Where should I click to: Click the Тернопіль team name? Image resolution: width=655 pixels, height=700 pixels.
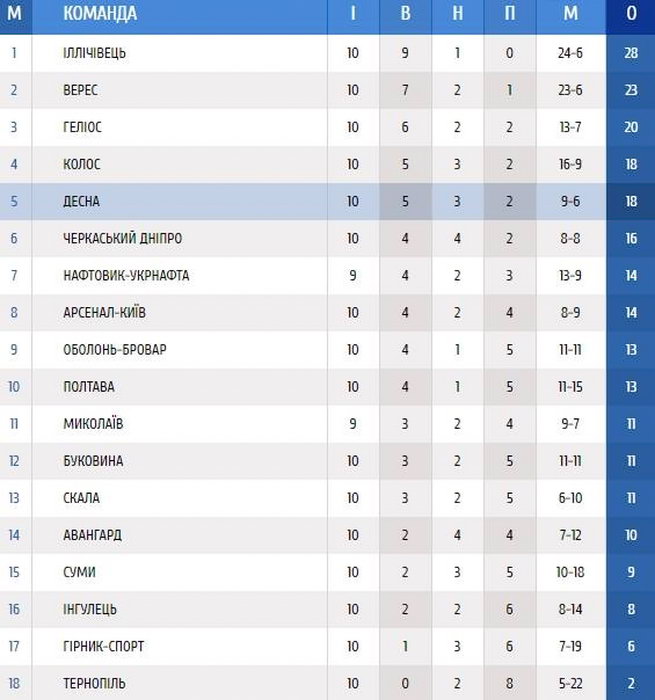95,683
